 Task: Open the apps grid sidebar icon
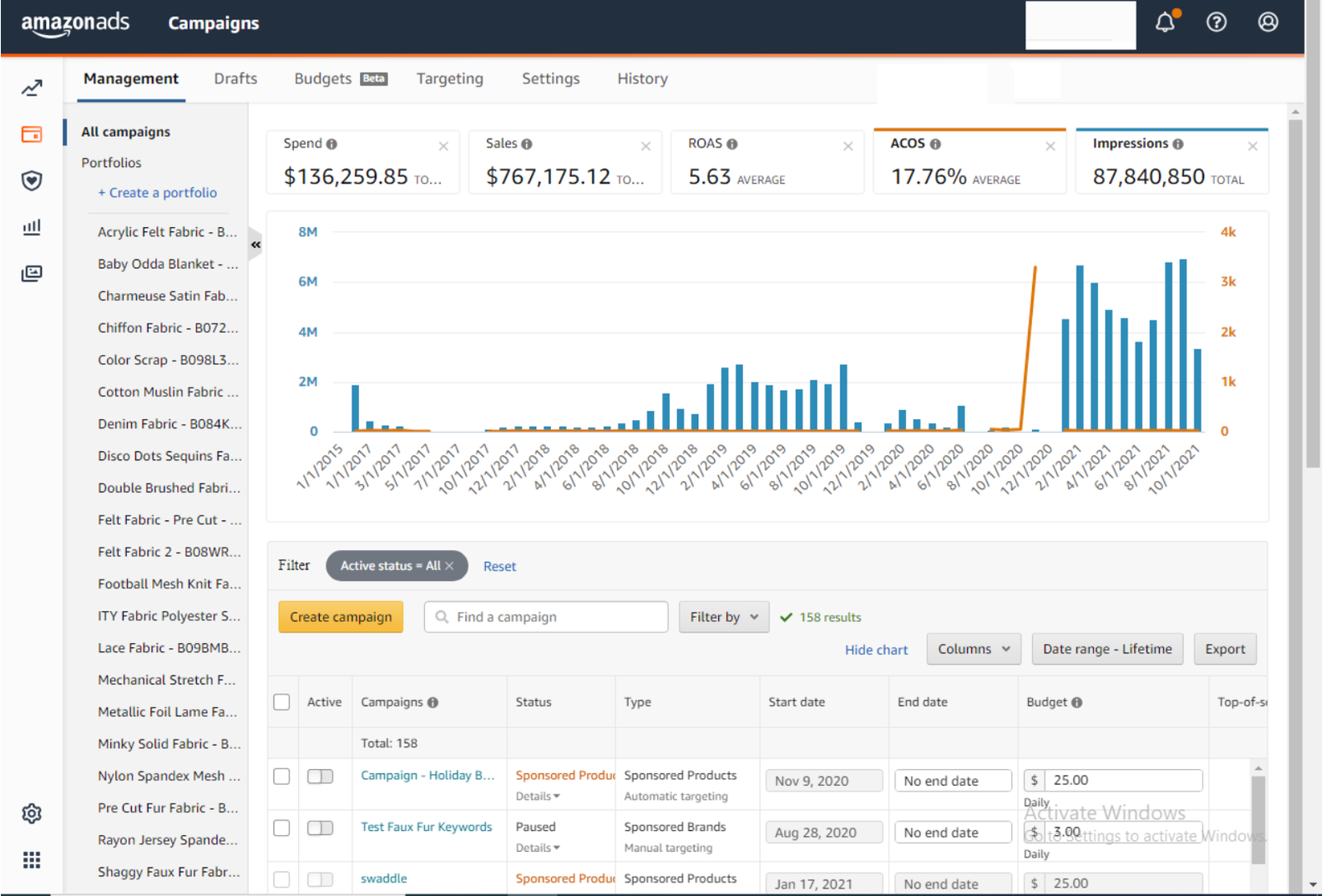(32, 860)
